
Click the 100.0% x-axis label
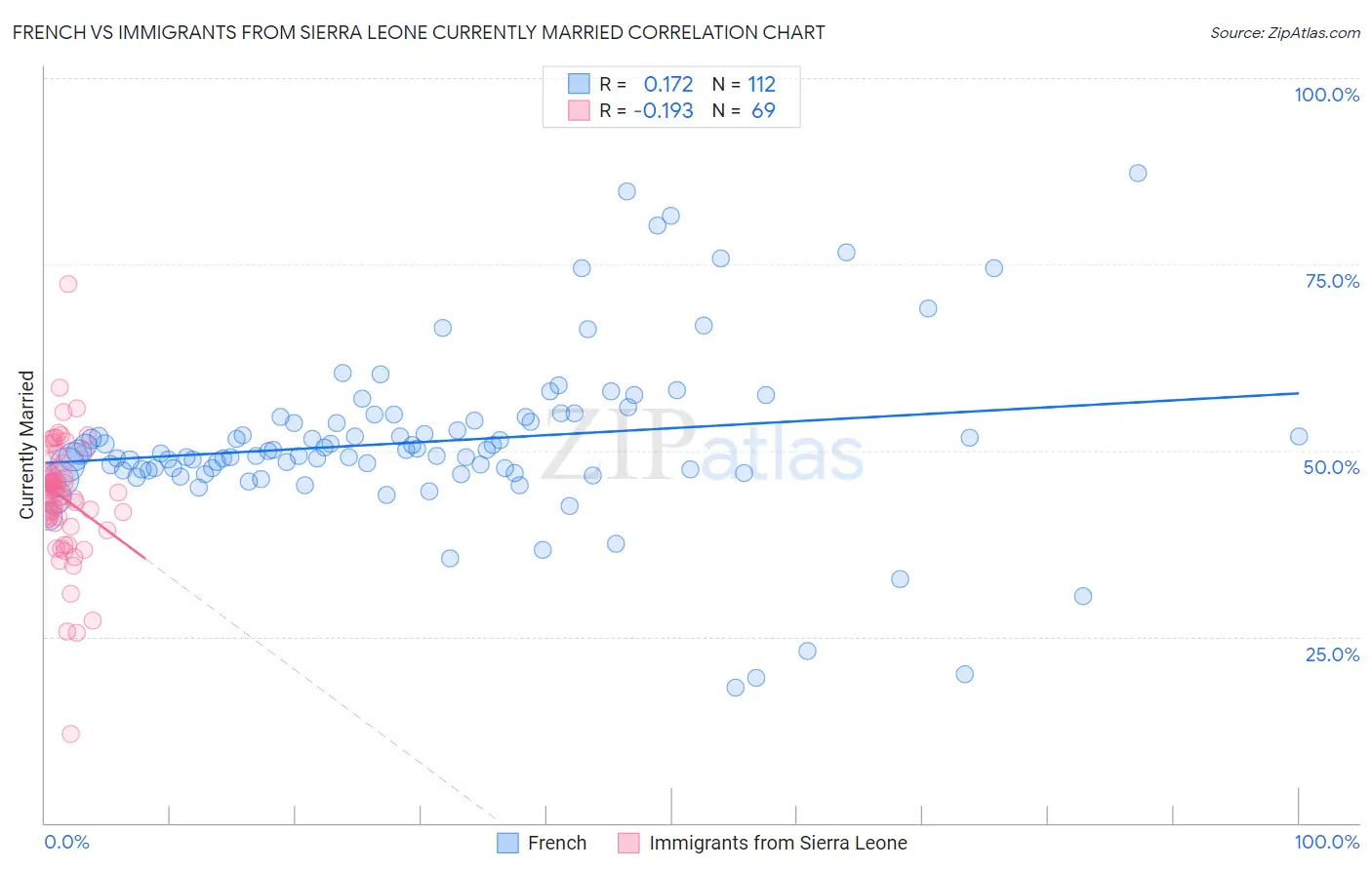[x=1327, y=842]
